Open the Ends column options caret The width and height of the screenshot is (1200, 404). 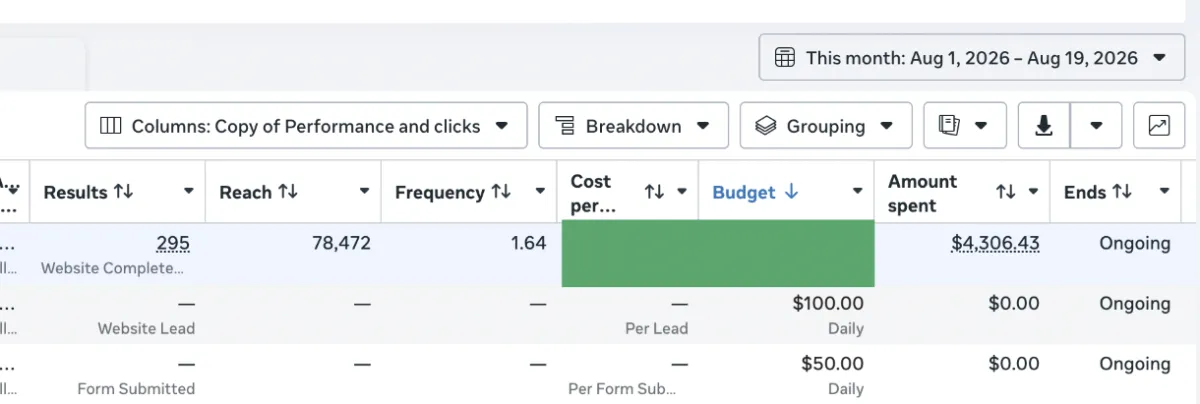[1165, 192]
